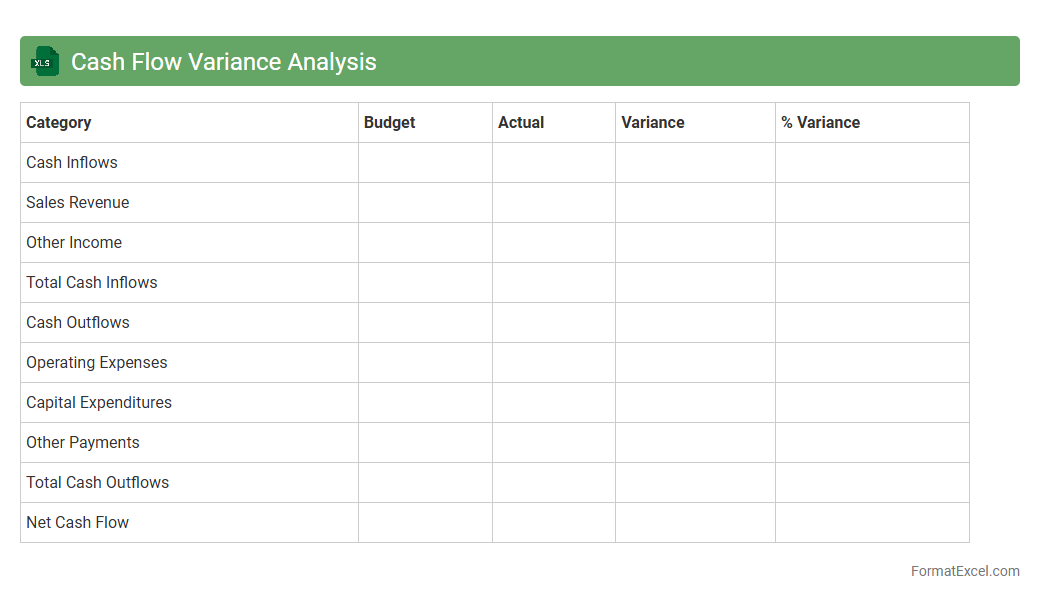The width and height of the screenshot is (1040, 600).
Task: Select the Budget cell for Sales Revenue
Action: click(425, 202)
